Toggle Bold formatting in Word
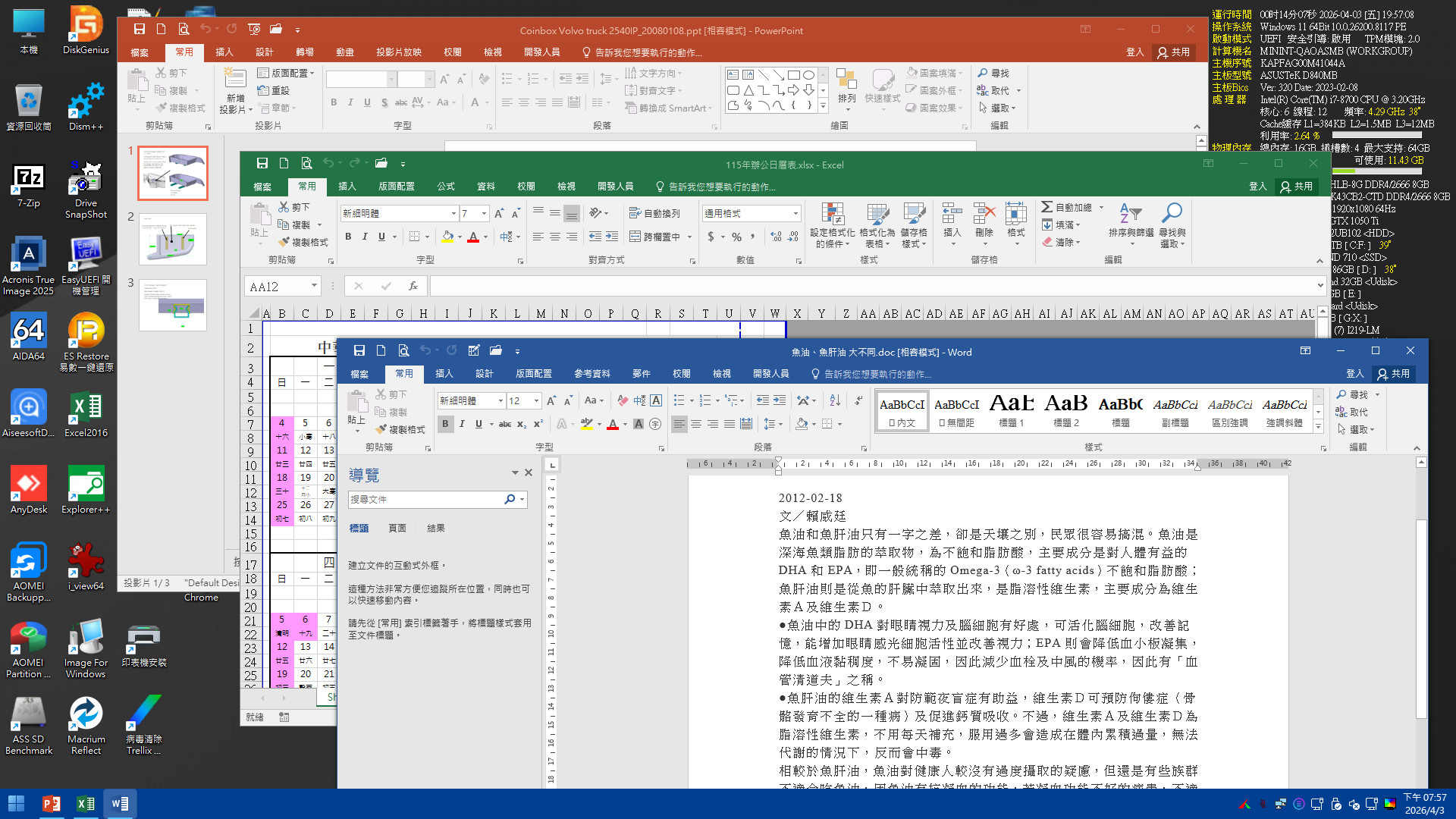Screen dimensions: 1456x819 (445, 424)
